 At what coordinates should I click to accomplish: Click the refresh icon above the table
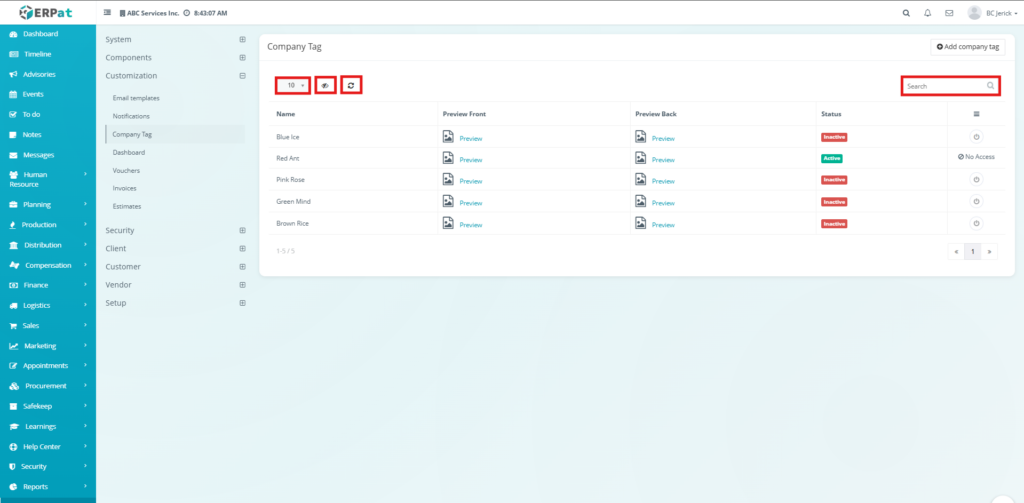point(351,86)
